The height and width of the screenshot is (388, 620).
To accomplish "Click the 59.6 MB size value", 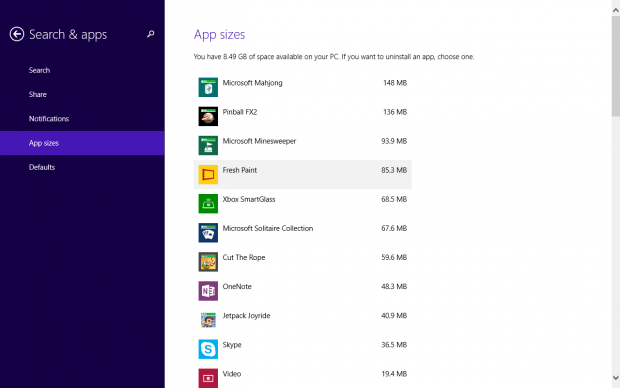I will pos(394,257).
